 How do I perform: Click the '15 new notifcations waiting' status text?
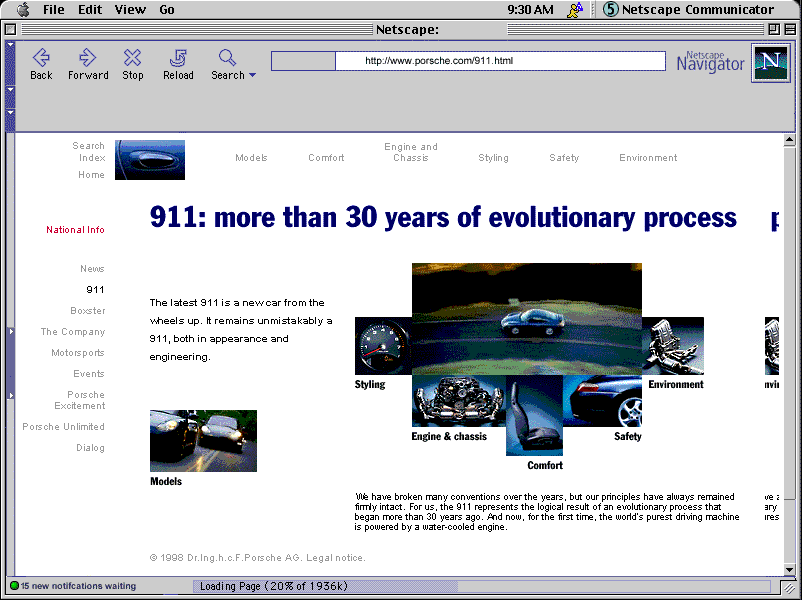point(78,586)
